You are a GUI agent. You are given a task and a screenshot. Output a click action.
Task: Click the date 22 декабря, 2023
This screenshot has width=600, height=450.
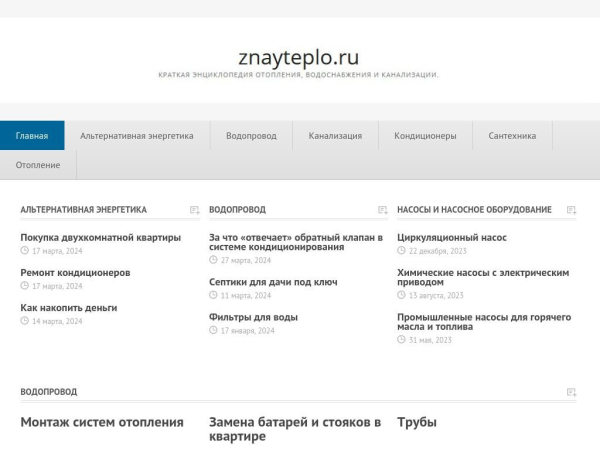click(x=438, y=251)
